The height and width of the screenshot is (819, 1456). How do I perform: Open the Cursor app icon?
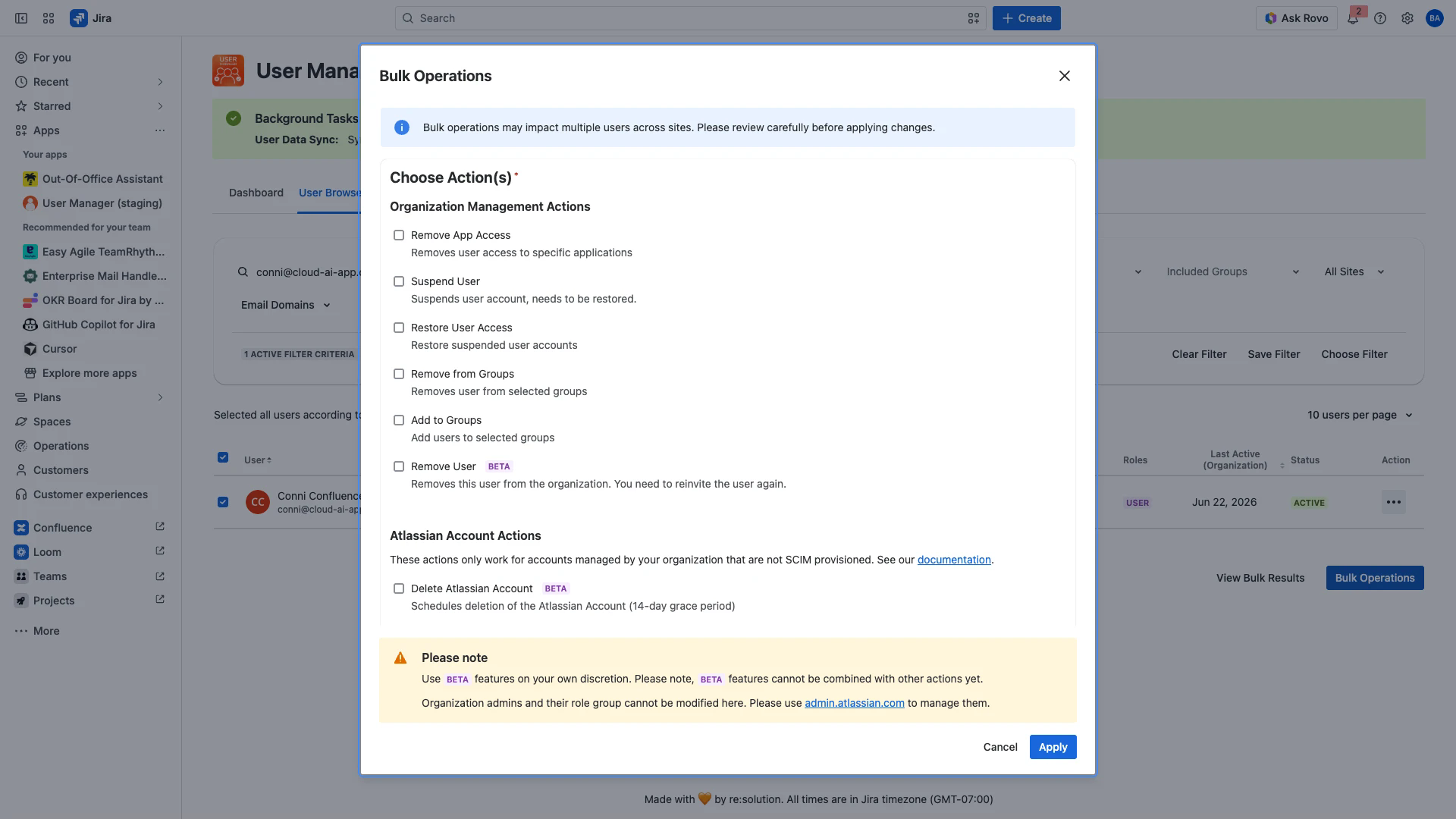click(x=30, y=349)
